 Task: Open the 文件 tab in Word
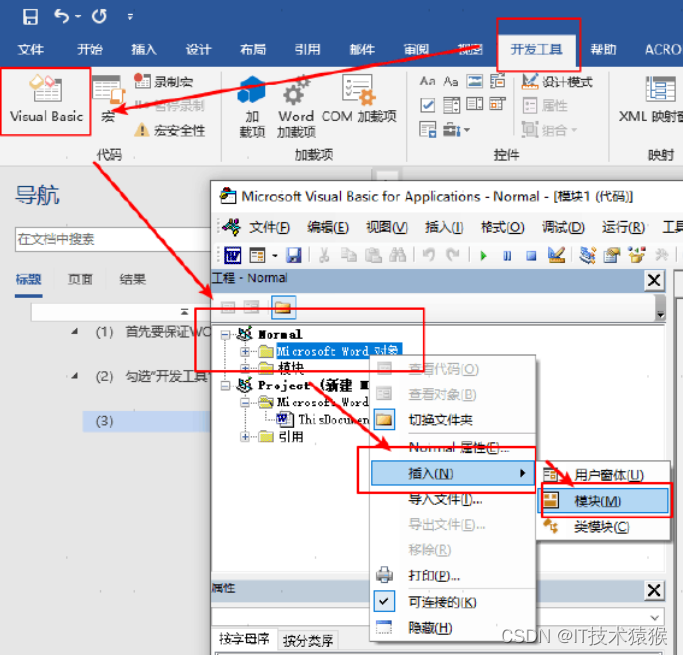(30, 50)
